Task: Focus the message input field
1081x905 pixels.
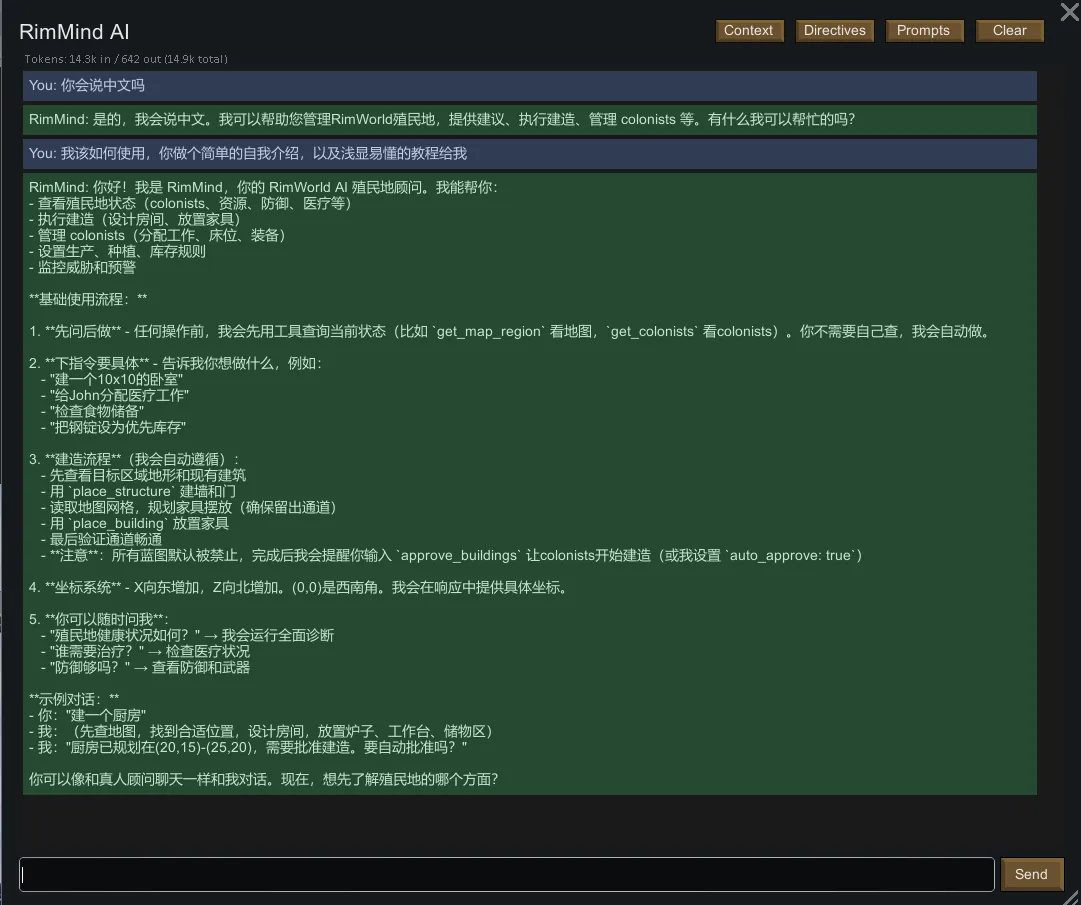Action: [507, 874]
